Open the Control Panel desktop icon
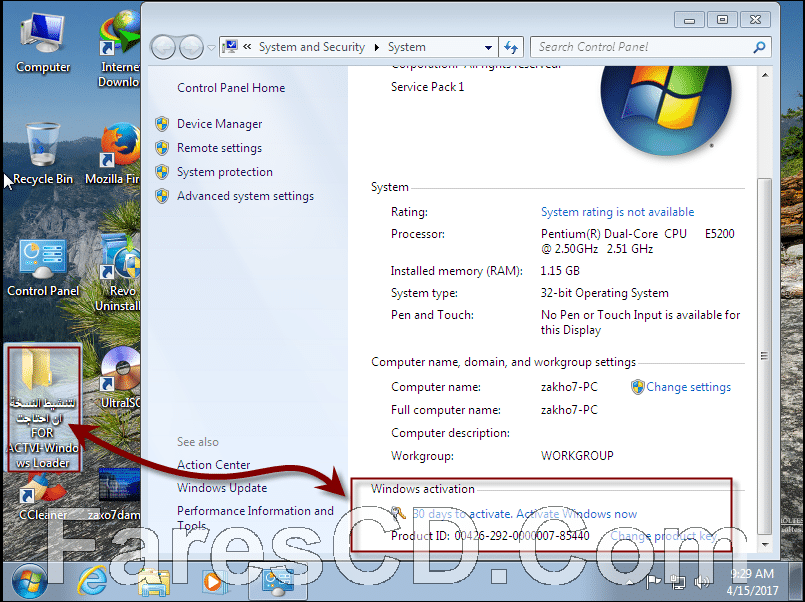The height and width of the screenshot is (602, 805). coord(43,267)
